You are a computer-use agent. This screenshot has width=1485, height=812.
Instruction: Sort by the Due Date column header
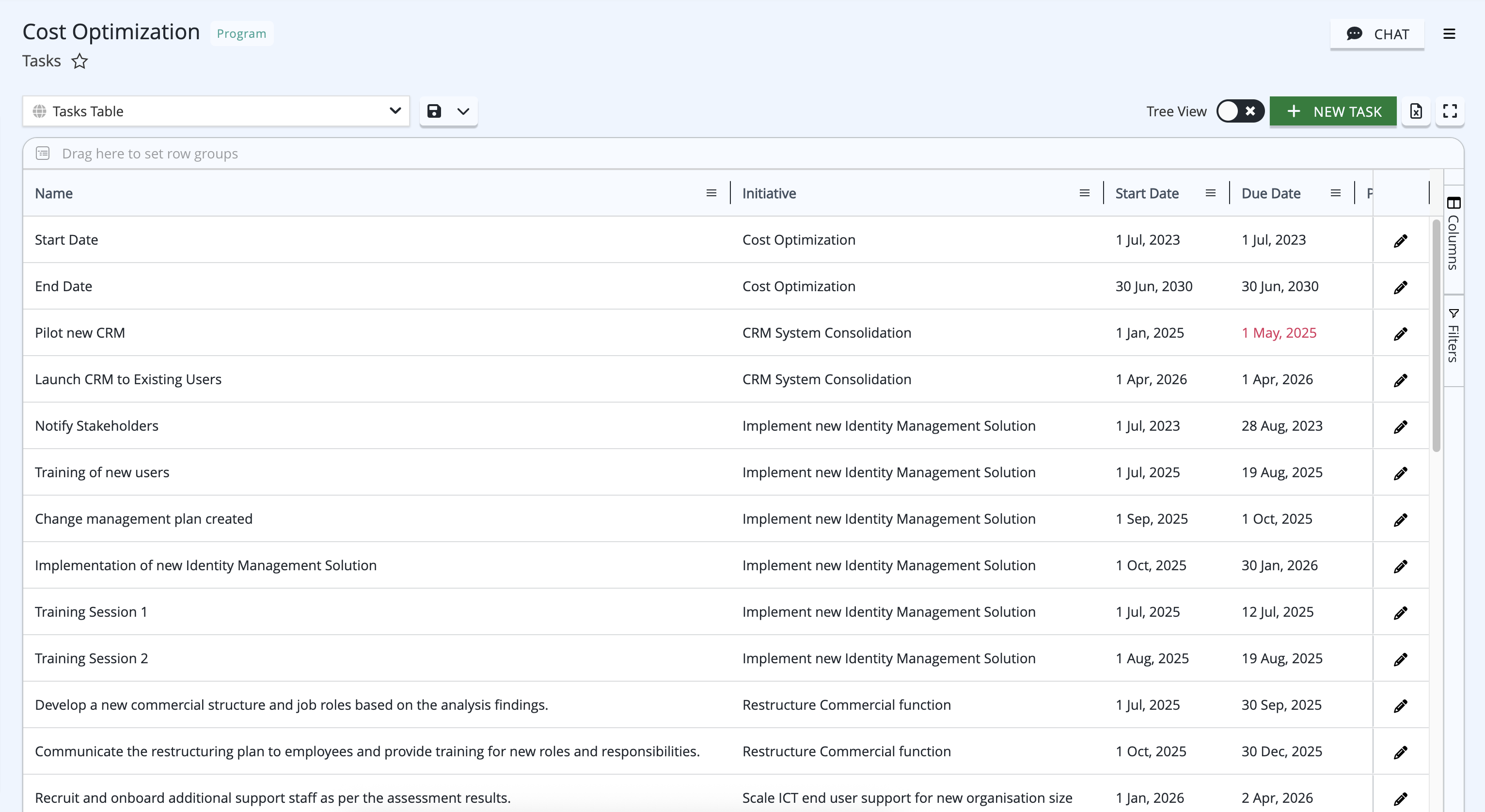1271,193
